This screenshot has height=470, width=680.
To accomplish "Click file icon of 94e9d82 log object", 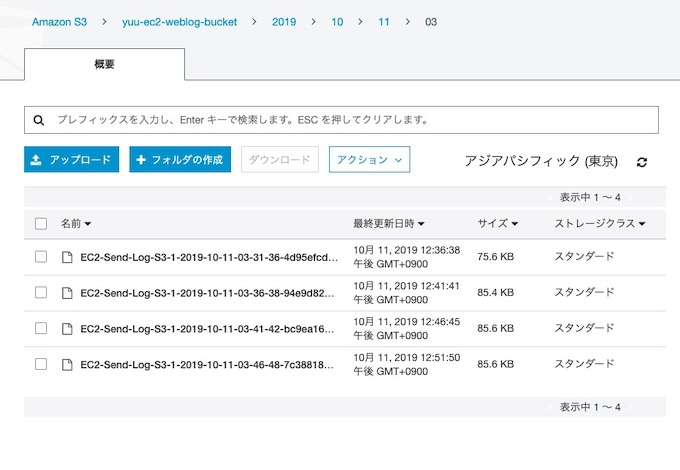I will [67, 293].
